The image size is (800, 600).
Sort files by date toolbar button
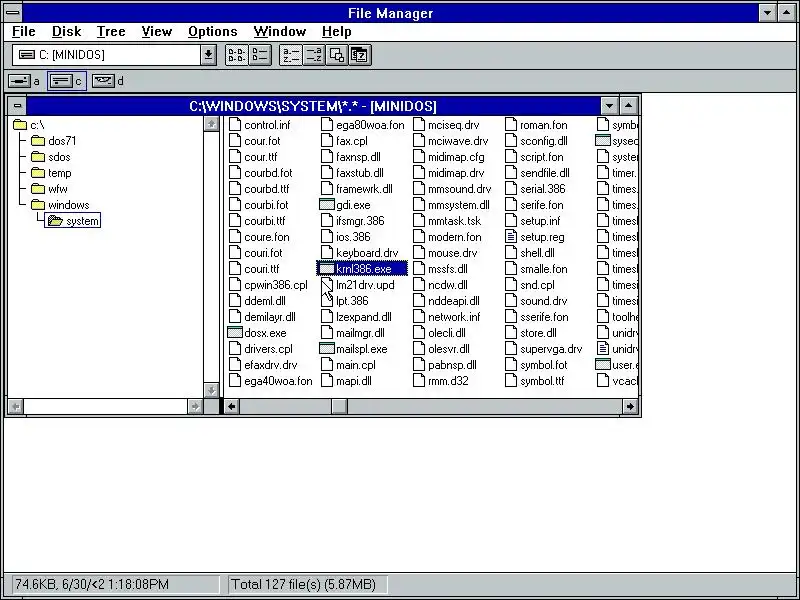click(360, 55)
